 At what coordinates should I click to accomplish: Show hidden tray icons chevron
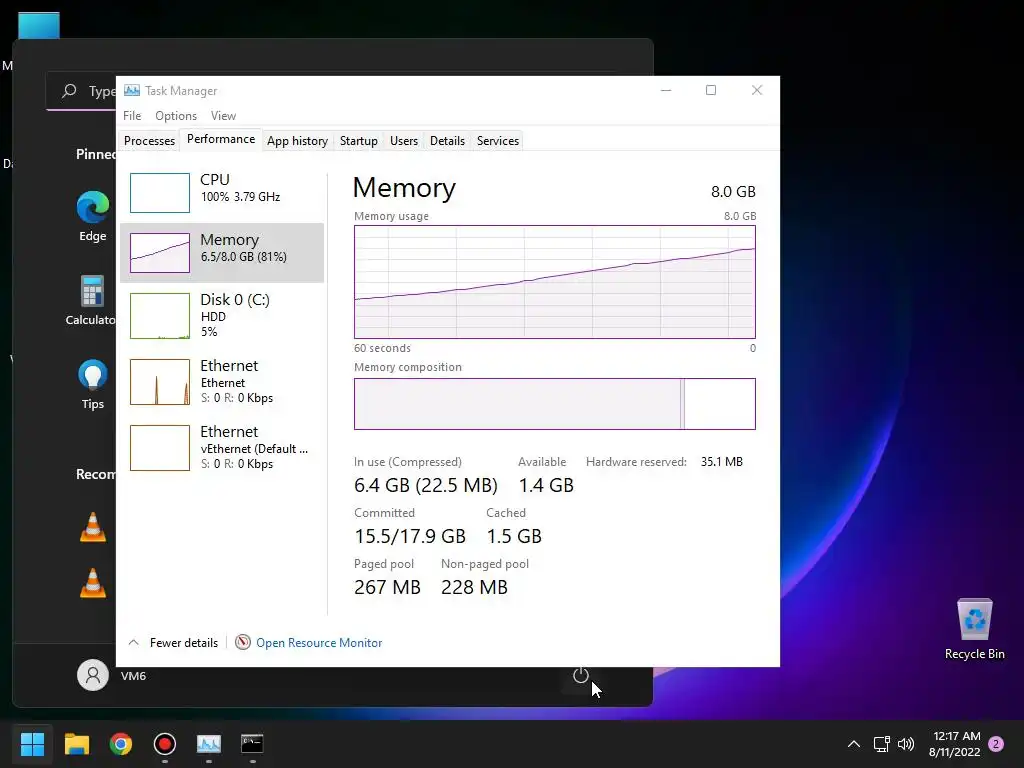pos(854,744)
